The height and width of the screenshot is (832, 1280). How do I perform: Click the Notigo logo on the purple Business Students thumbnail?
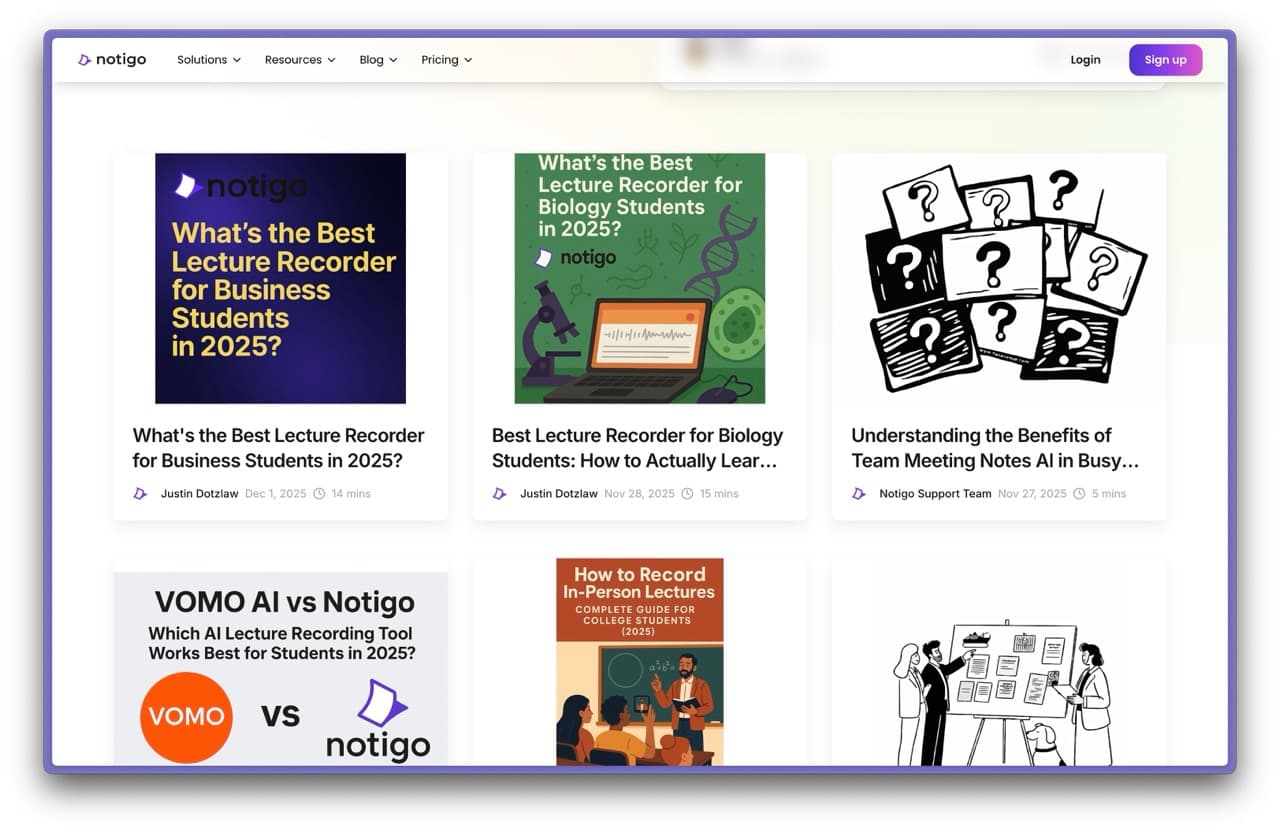(x=236, y=186)
